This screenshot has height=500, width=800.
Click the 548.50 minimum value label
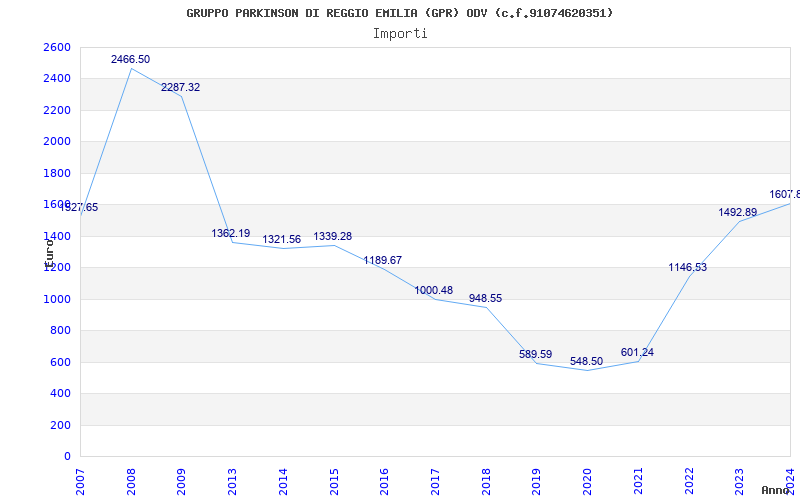click(586, 361)
